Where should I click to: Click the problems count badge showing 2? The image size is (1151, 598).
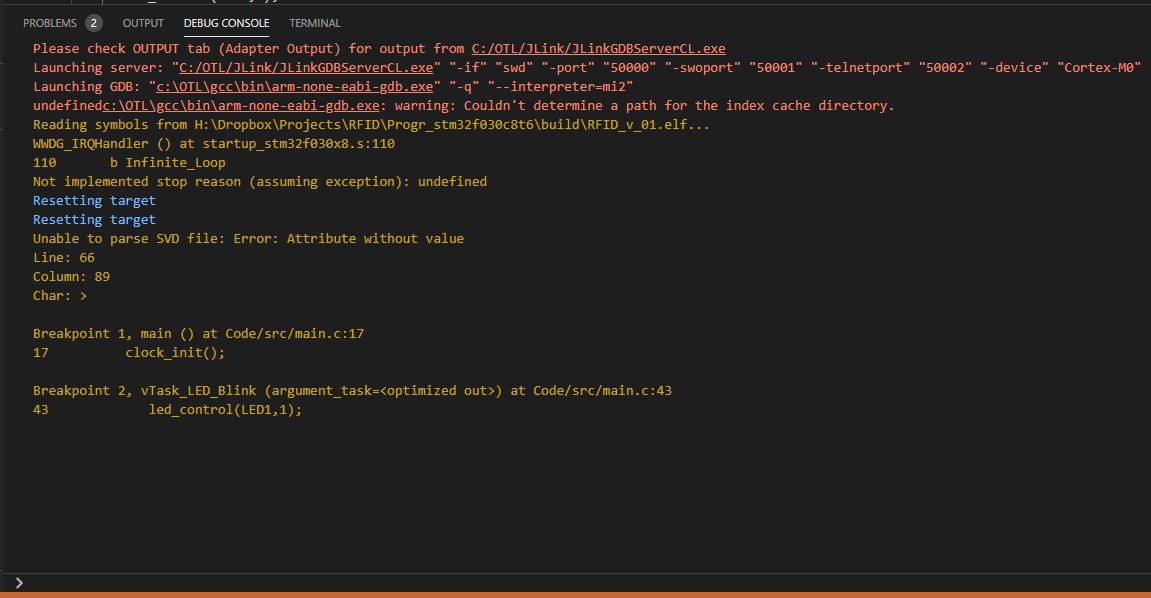pos(93,23)
